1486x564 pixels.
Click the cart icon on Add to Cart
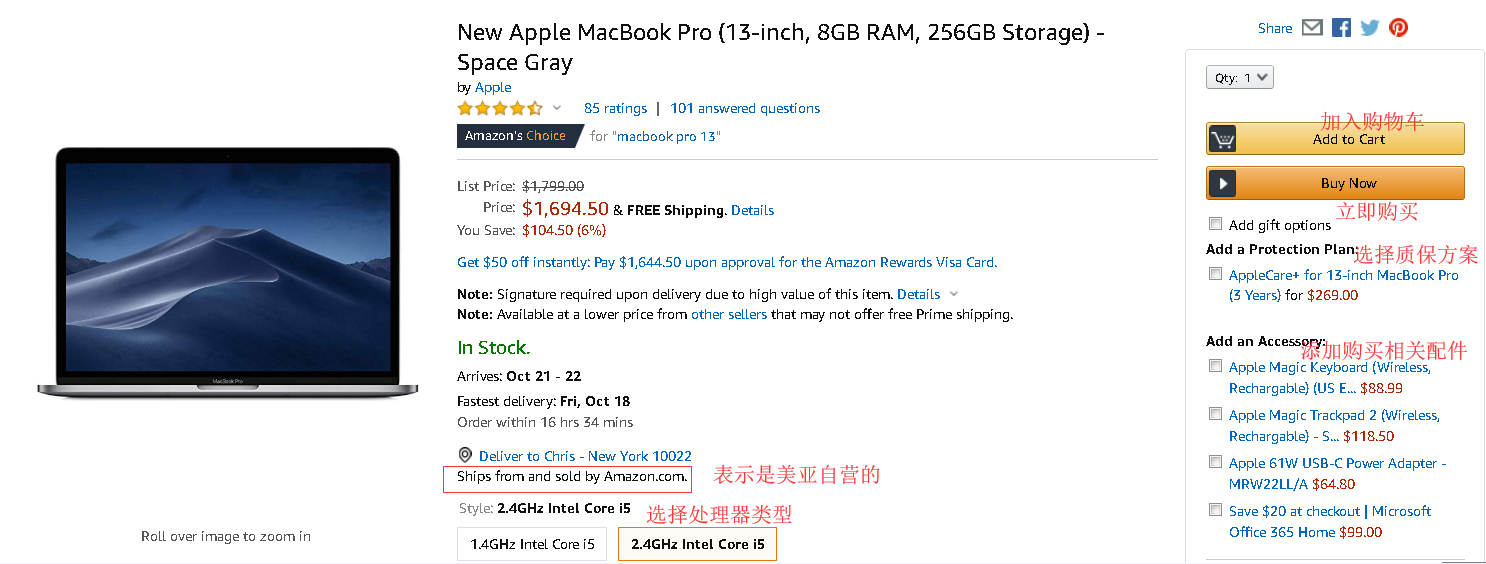click(x=1222, y=139)
